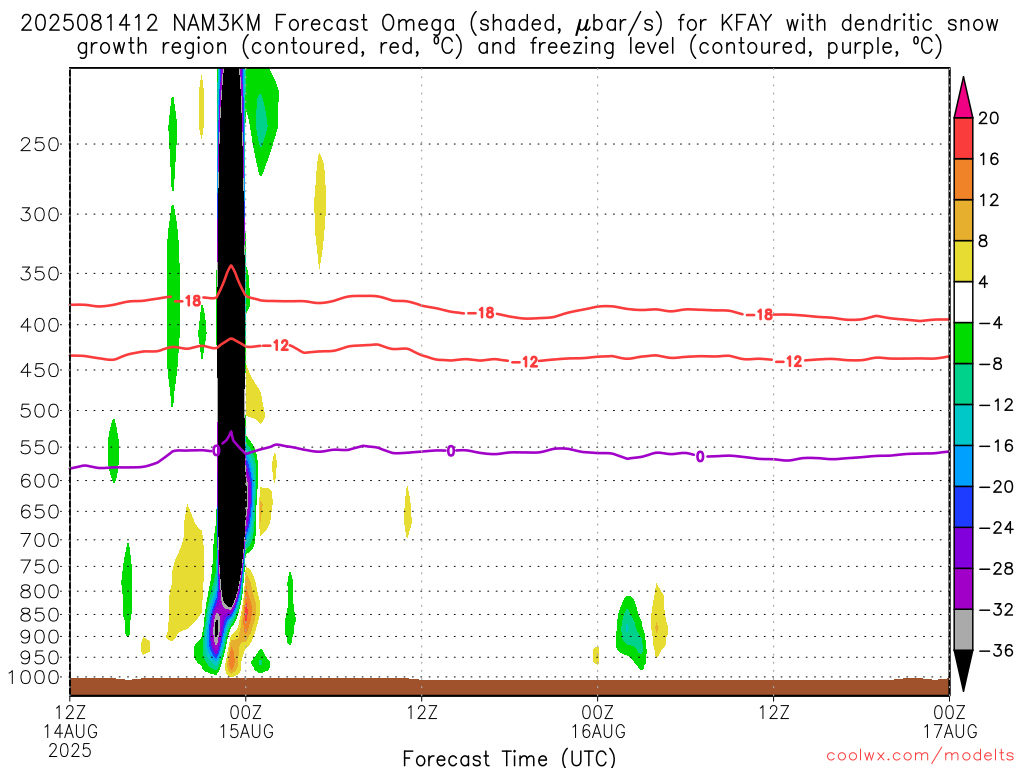Click the 700 pressure level label

pos(40,540)
